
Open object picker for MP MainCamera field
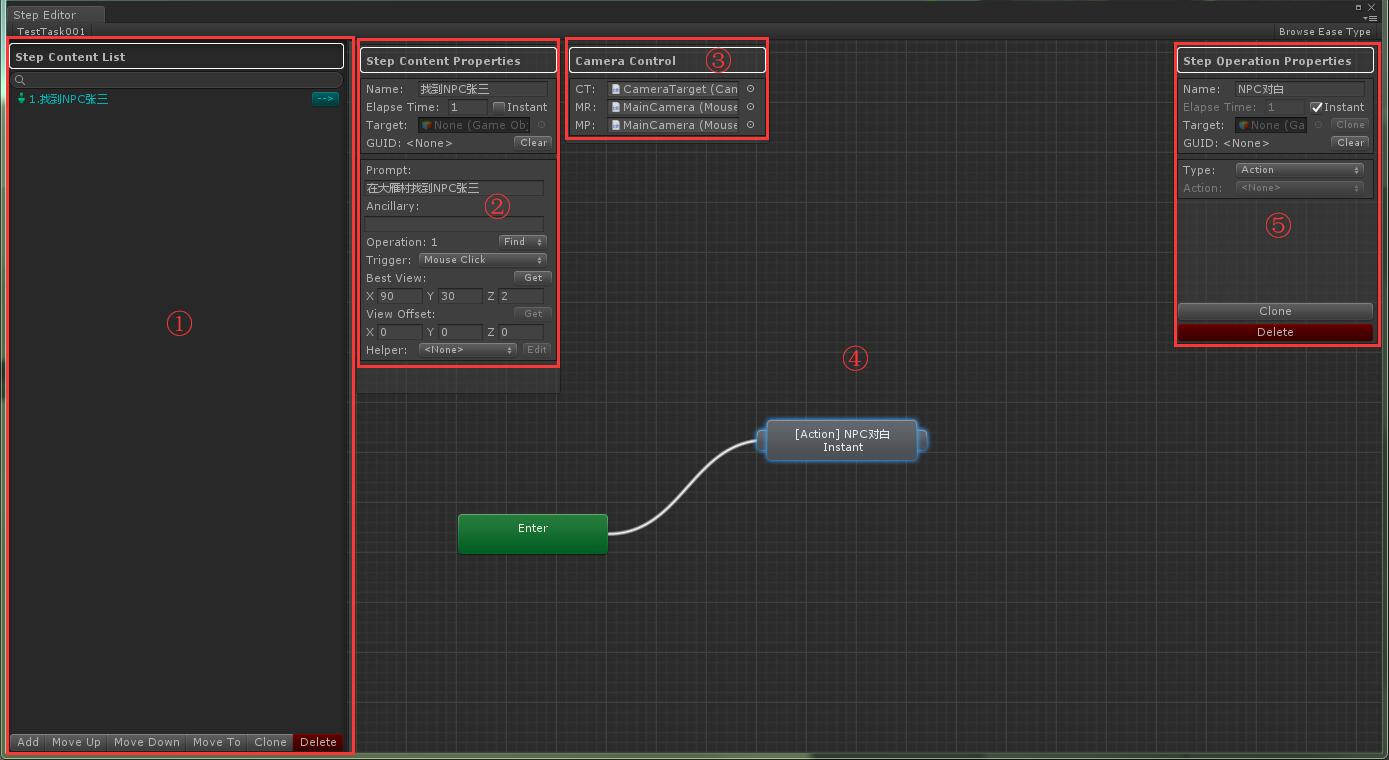tap(750, 125)
